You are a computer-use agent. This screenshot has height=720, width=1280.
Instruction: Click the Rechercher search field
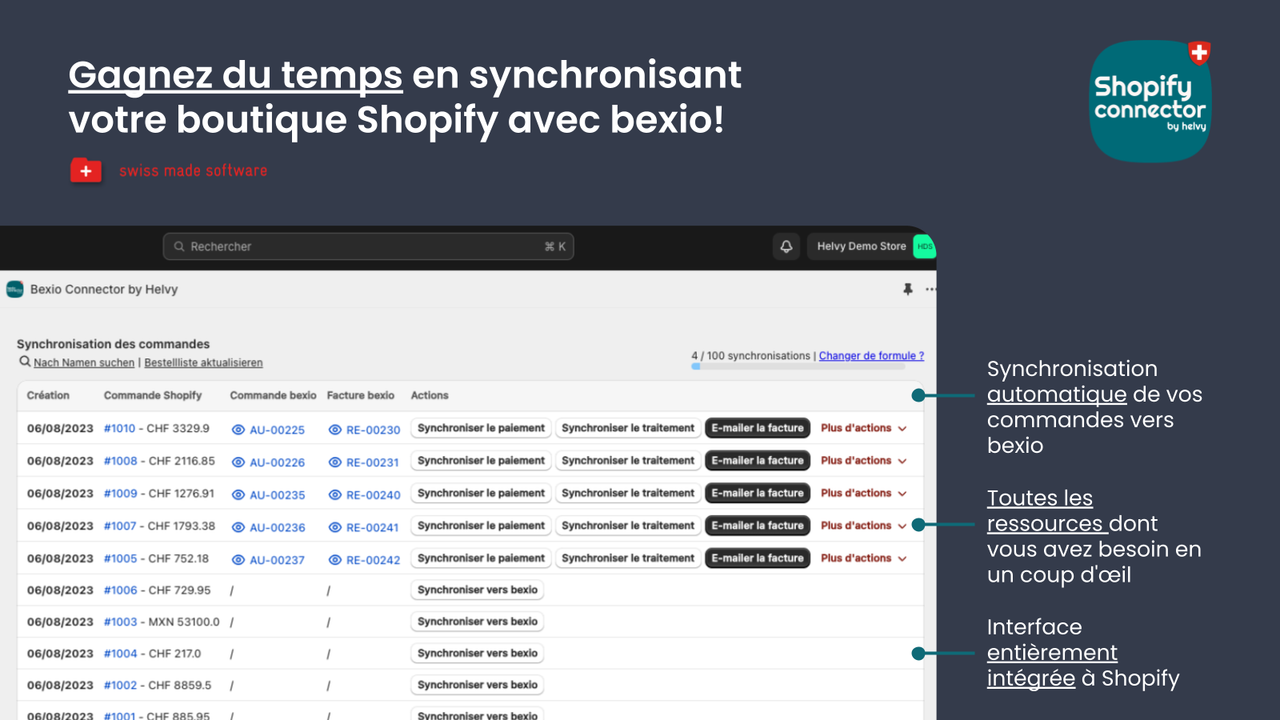point(368,246)
